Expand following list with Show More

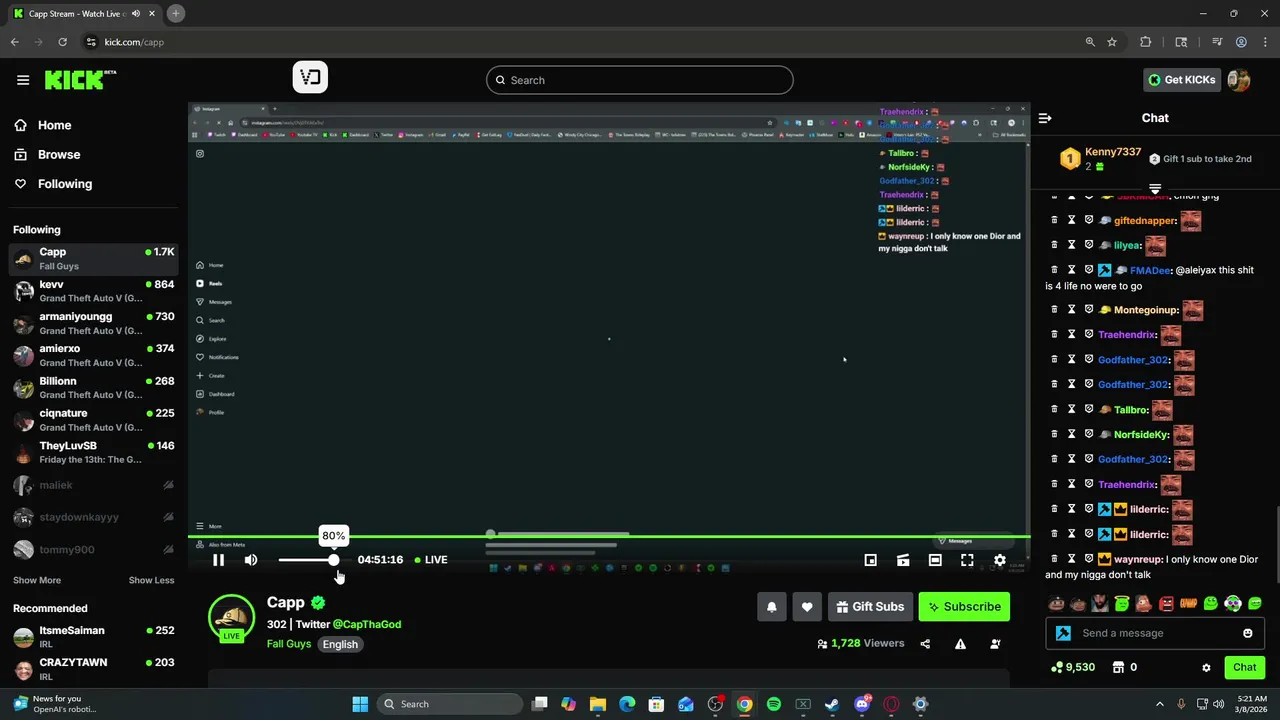37,580
